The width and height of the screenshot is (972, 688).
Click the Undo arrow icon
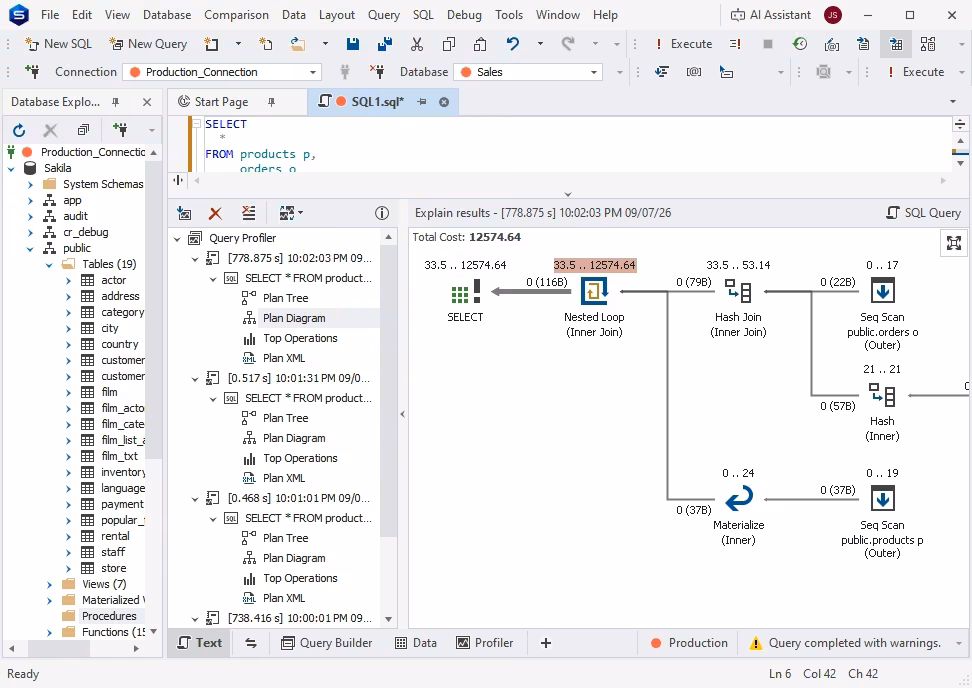point(513,44)
